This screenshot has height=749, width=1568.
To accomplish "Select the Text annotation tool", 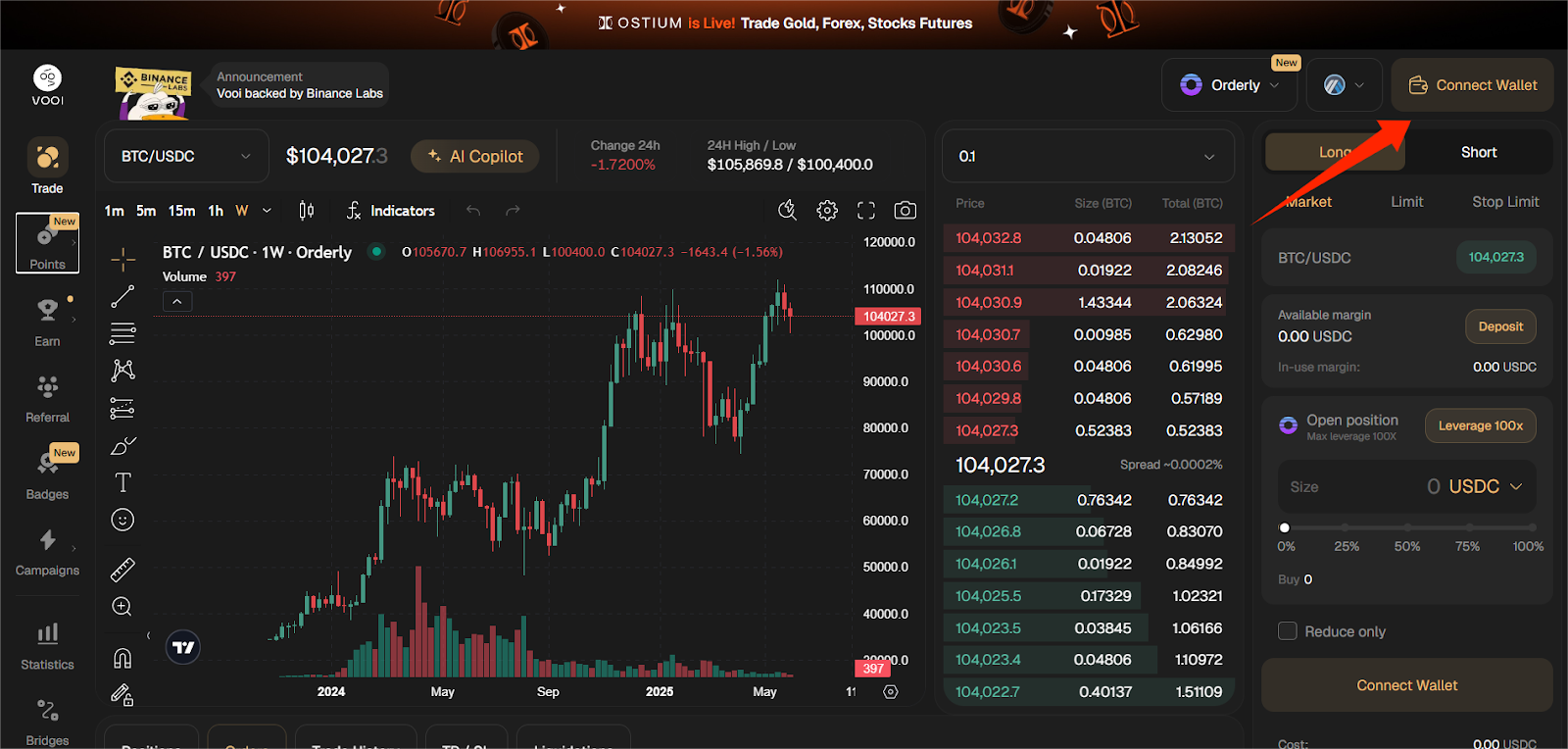I will click(122, 482).
